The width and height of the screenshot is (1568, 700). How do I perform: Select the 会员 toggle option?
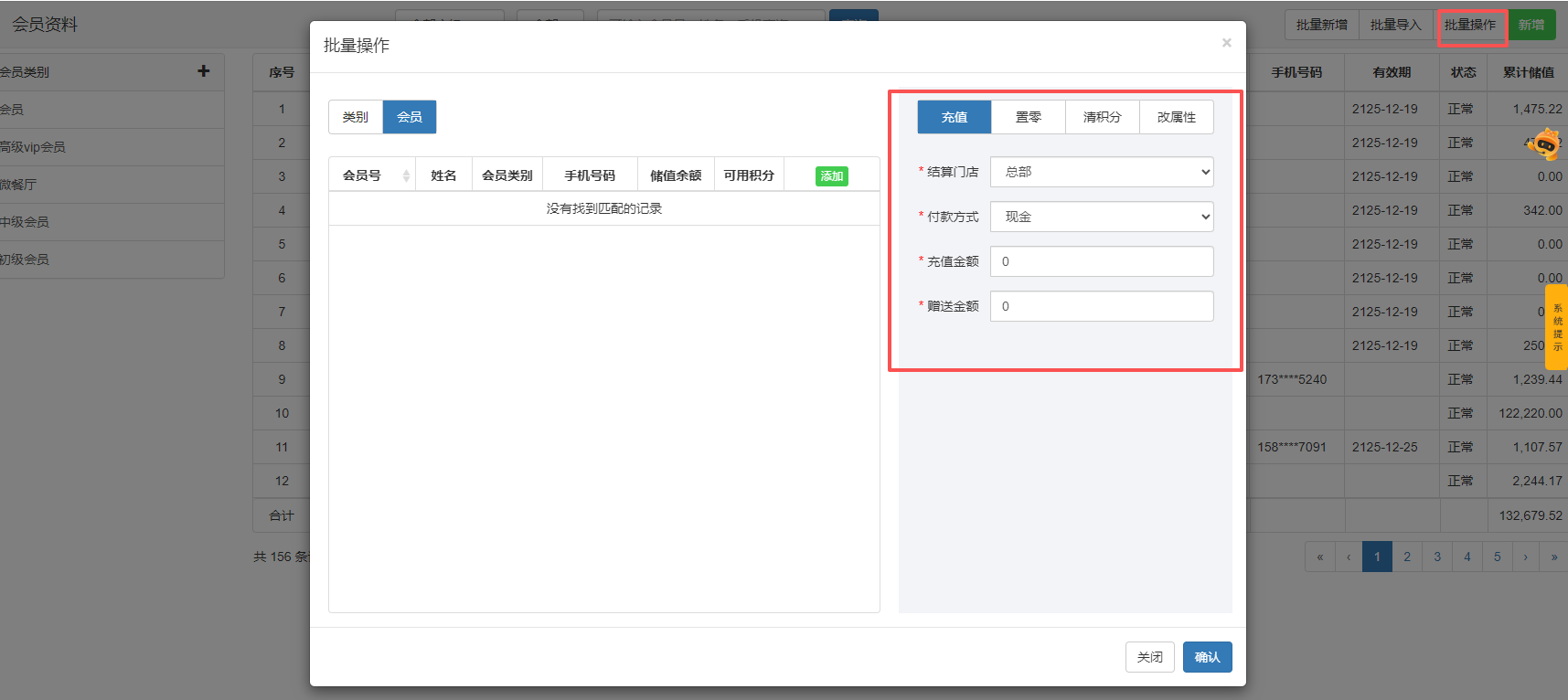pyautogui.click(x=409, y=117)
